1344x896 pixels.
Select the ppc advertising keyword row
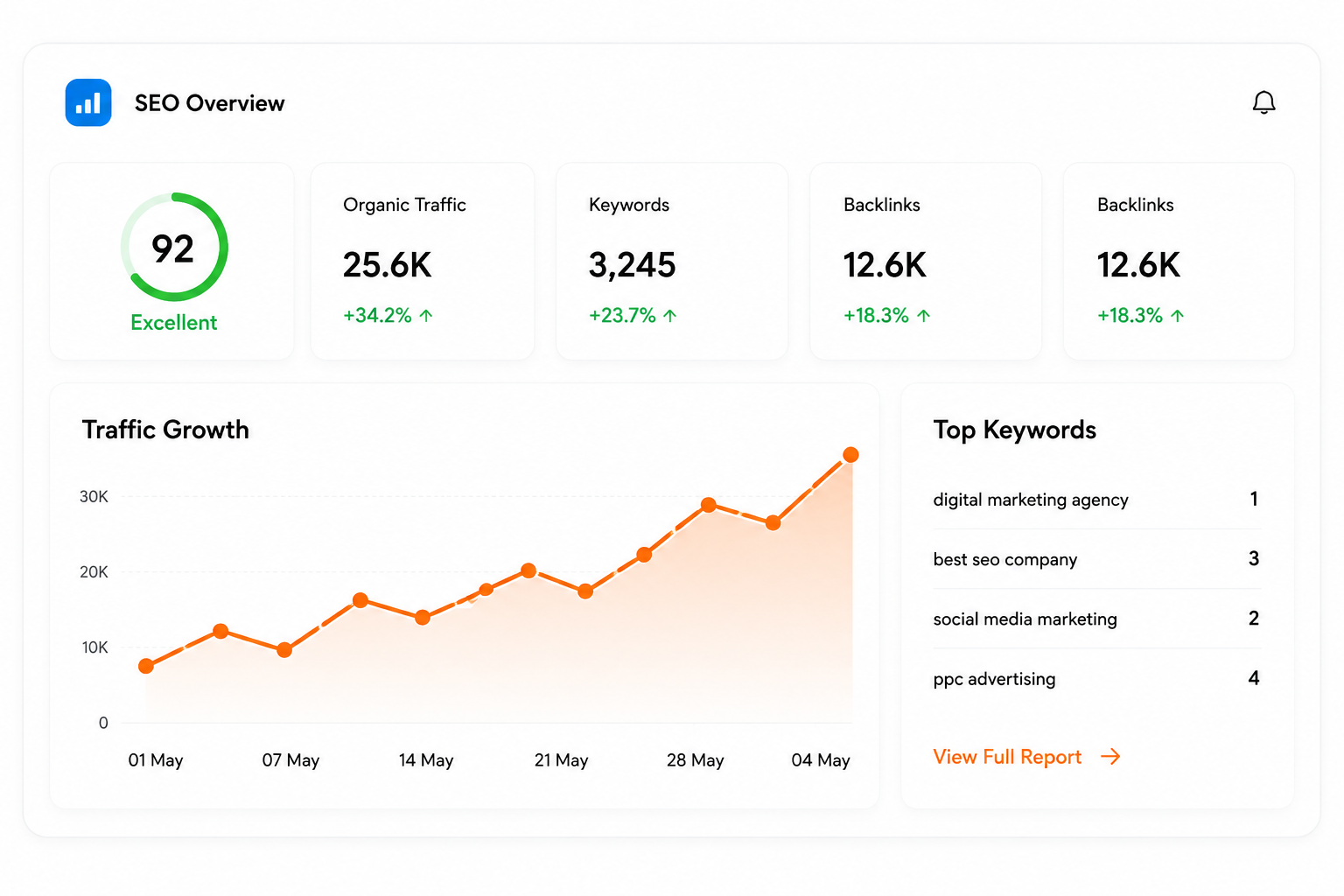click(x=1096, y=678)
